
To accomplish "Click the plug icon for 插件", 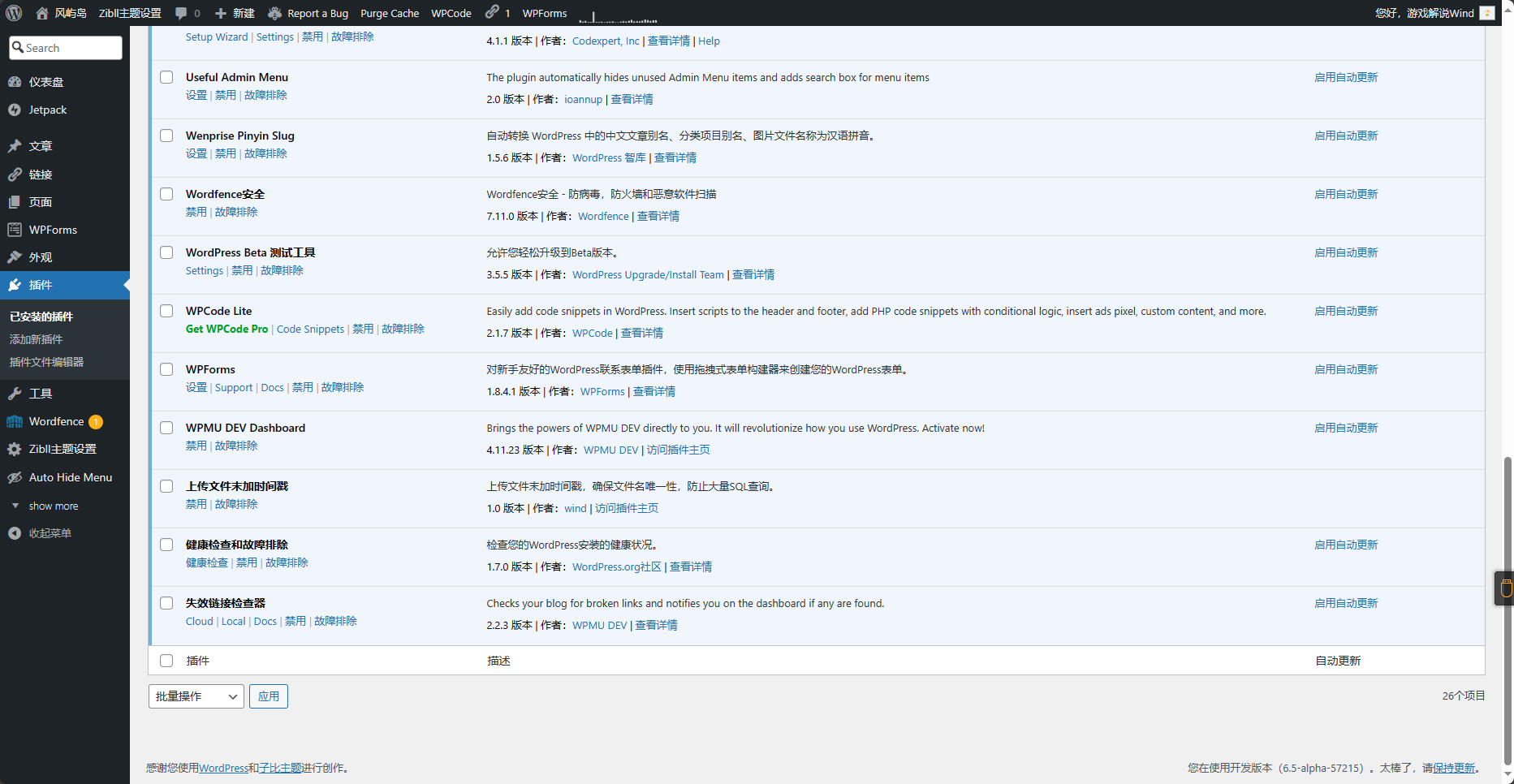I will click(x=15, y=285).
